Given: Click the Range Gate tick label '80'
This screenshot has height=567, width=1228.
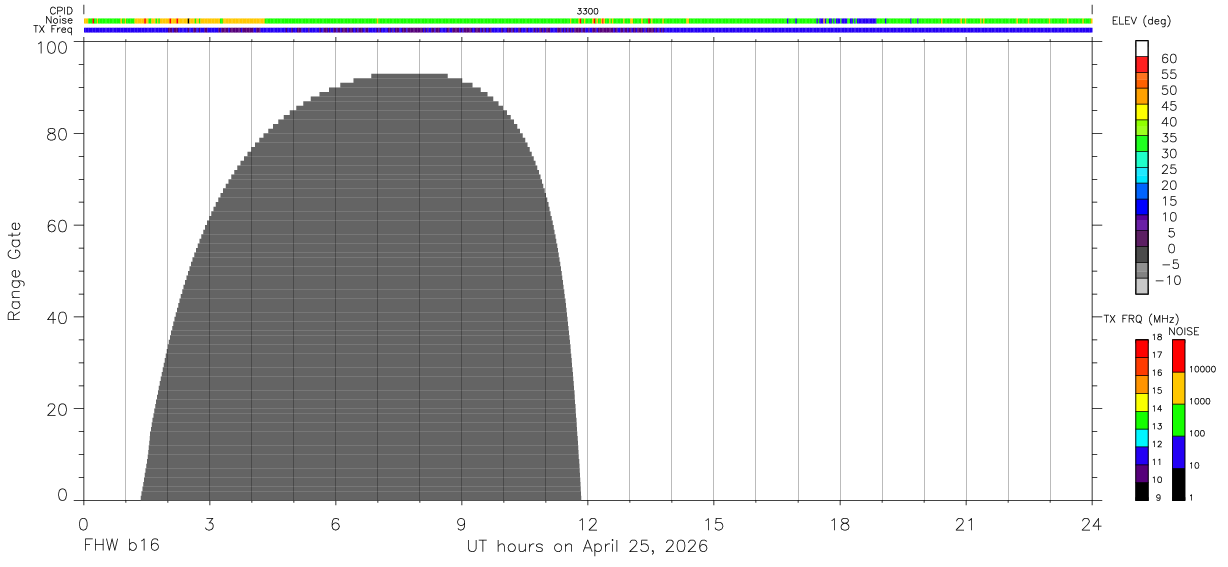Looking at the screenshot, I should tap(57, 134).
